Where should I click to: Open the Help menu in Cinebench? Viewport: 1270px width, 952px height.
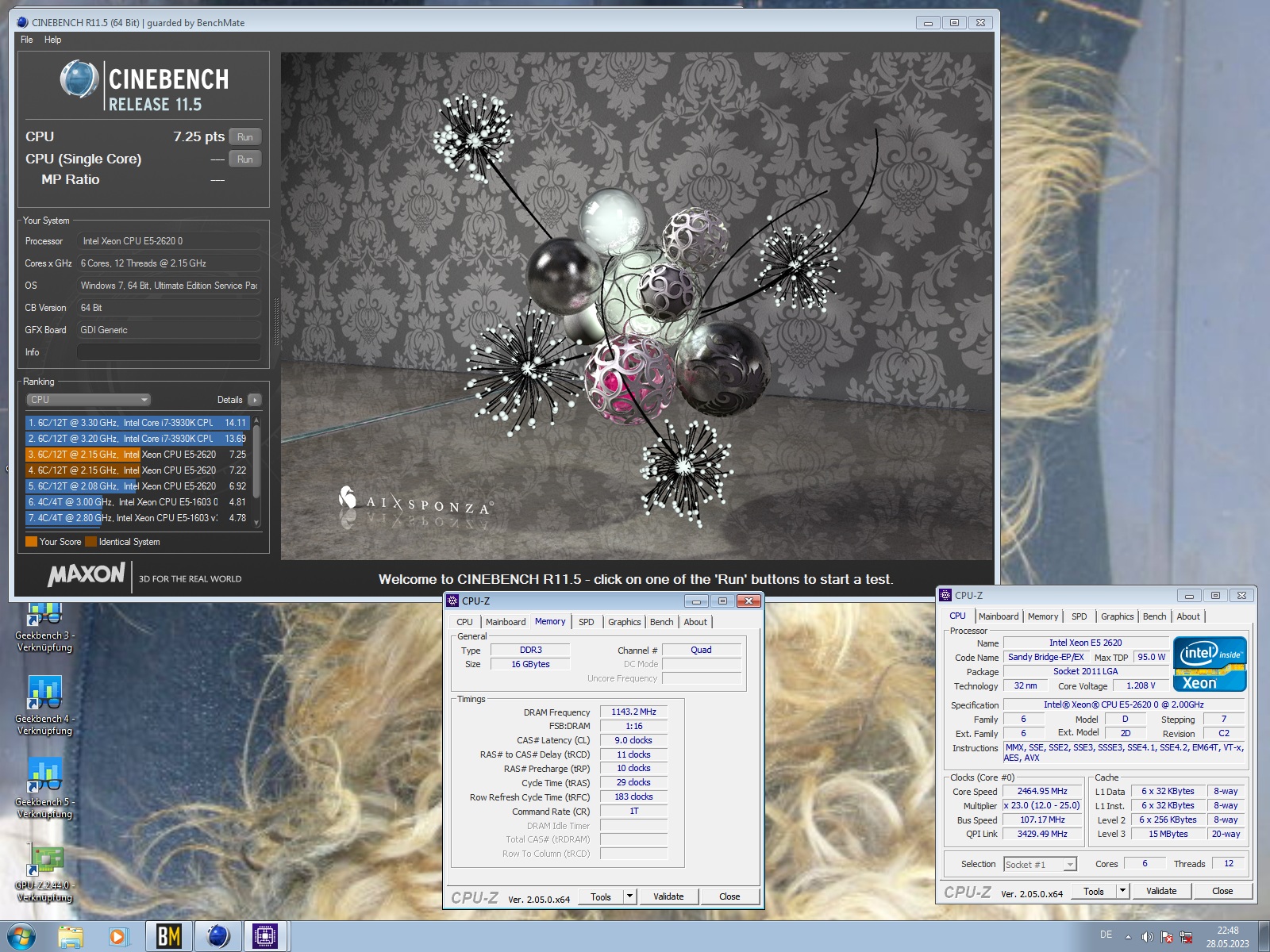coord(52,40)
